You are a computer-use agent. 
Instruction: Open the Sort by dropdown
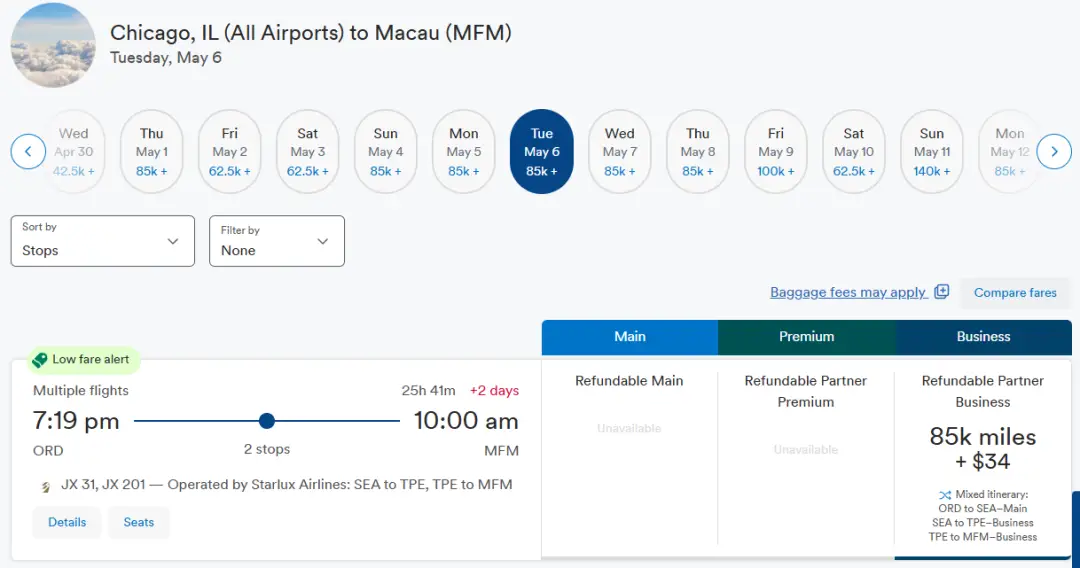102,241
